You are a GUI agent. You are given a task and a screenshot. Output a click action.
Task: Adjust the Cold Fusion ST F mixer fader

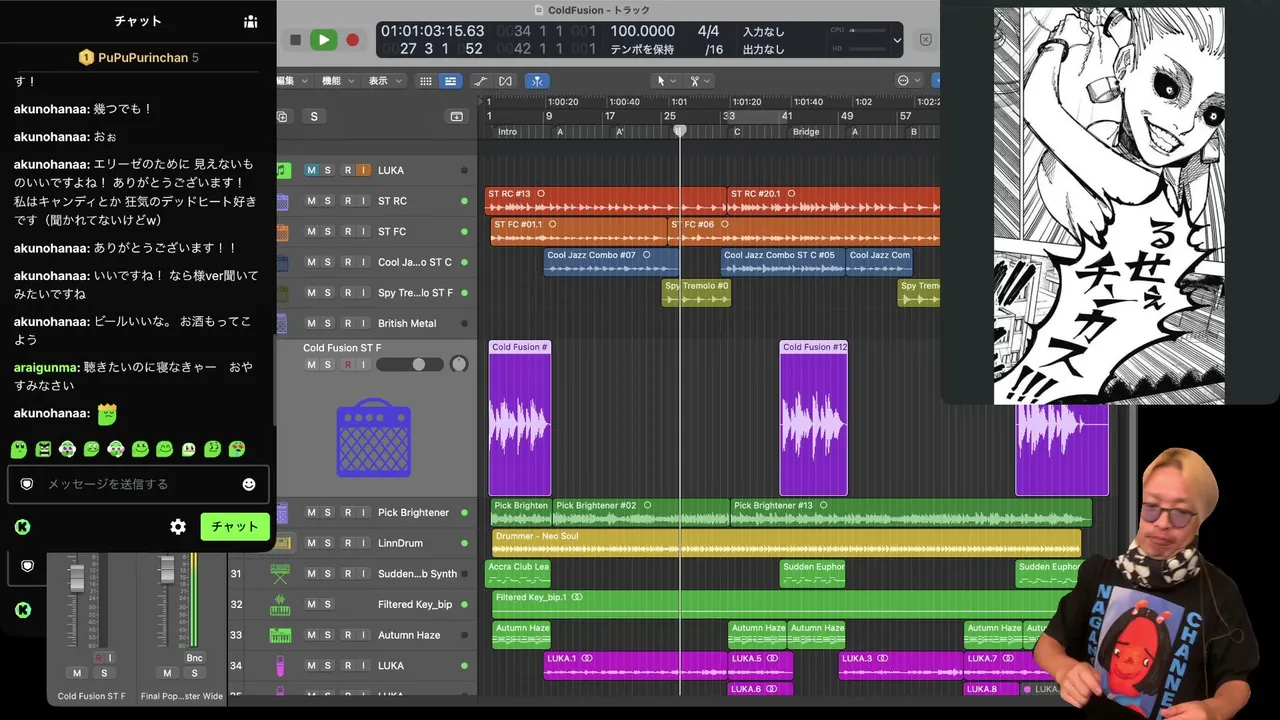pos(76,578)
